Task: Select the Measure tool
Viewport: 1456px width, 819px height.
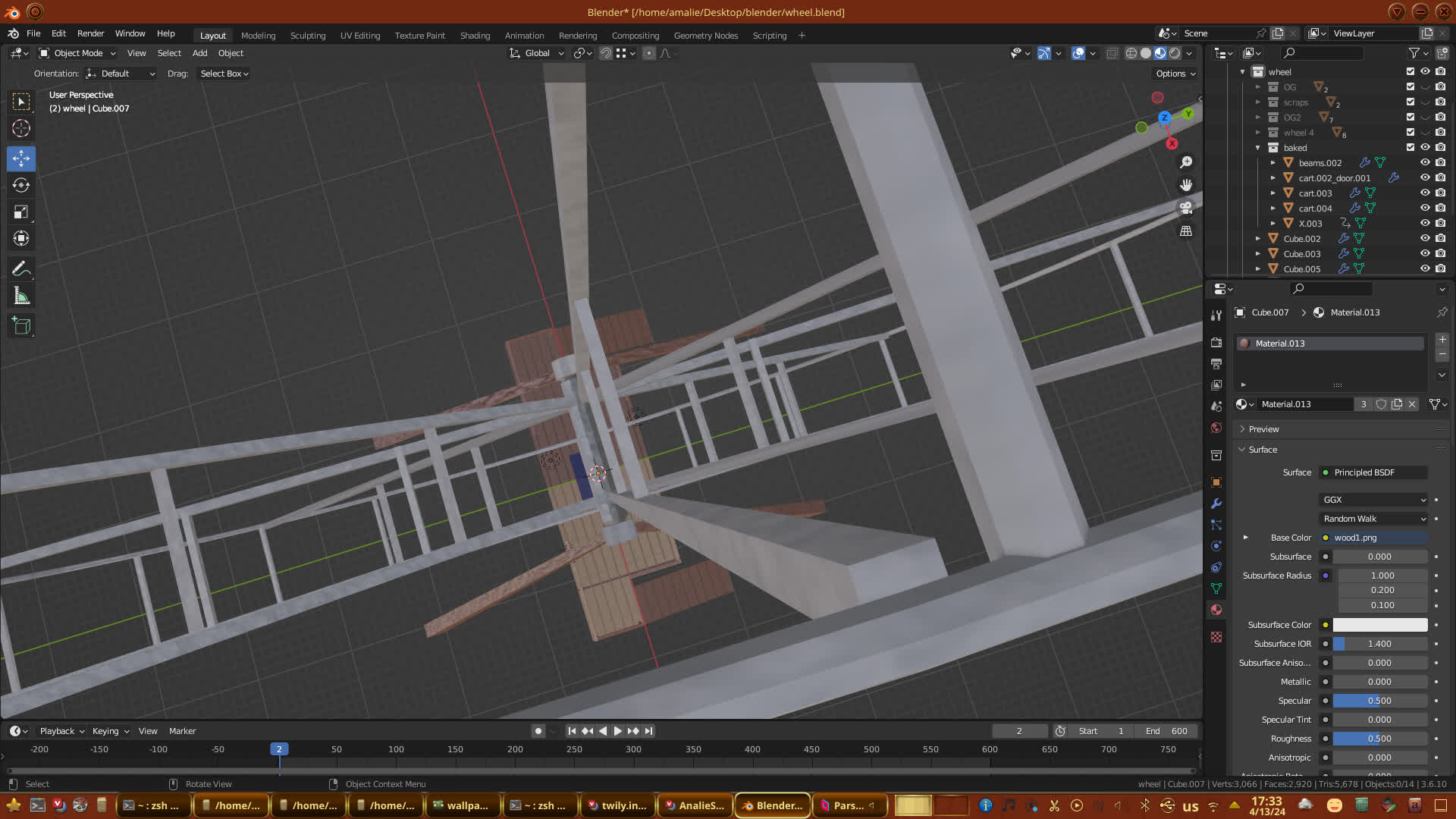Action: (21, 297)
